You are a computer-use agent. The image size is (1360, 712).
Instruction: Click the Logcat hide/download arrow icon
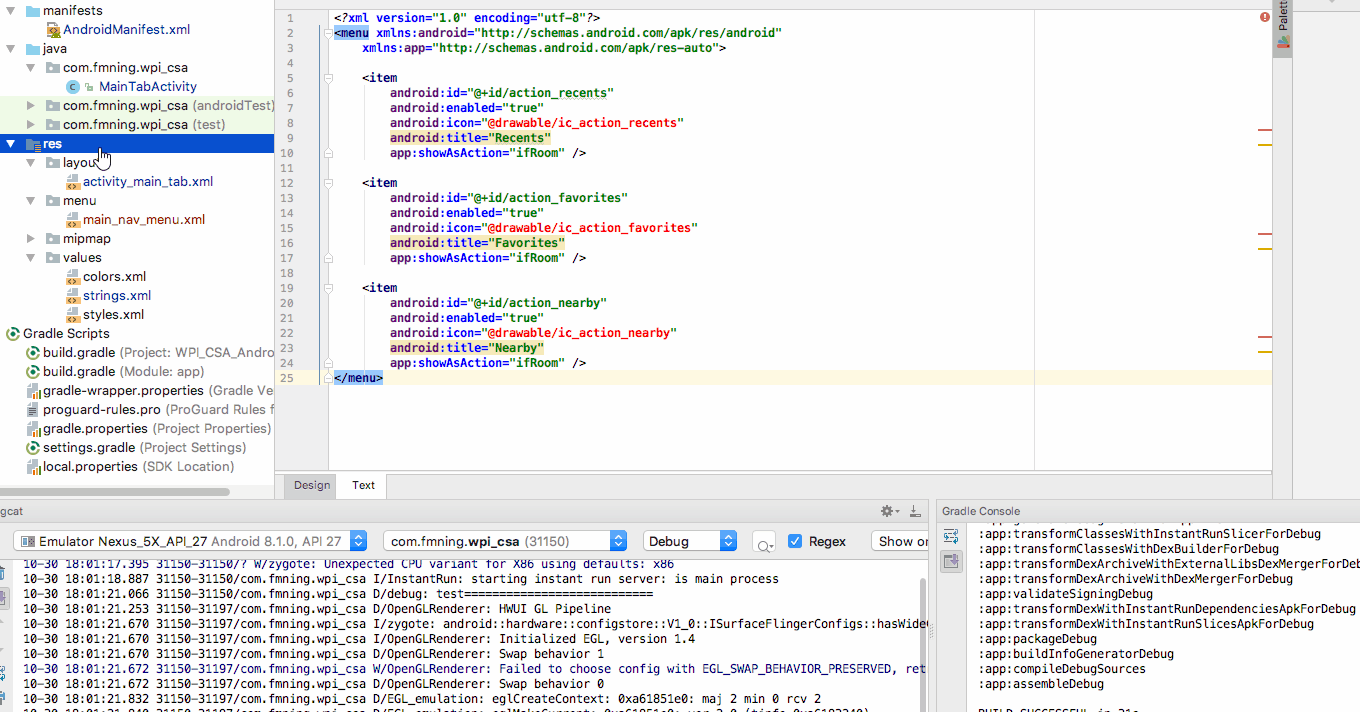(914, 511)
